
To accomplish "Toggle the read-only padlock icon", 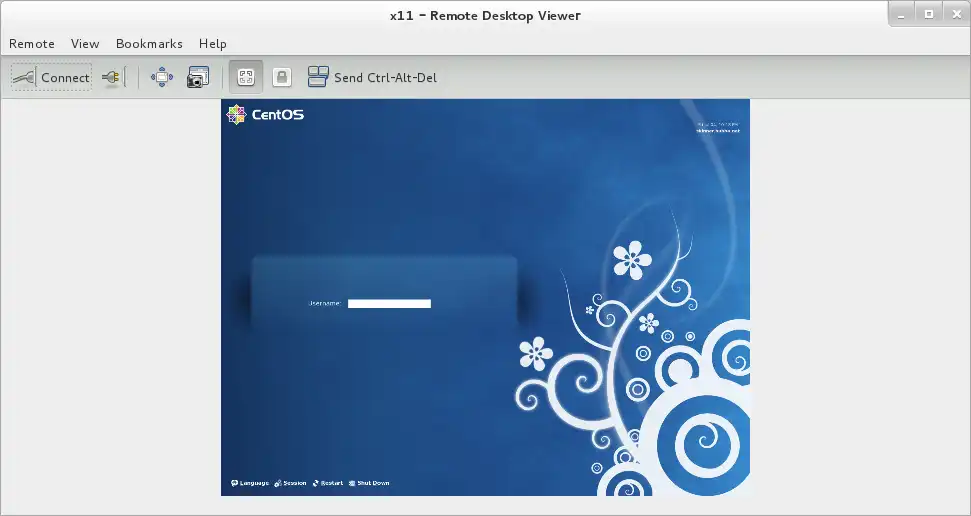I will (x=282, y=77).
